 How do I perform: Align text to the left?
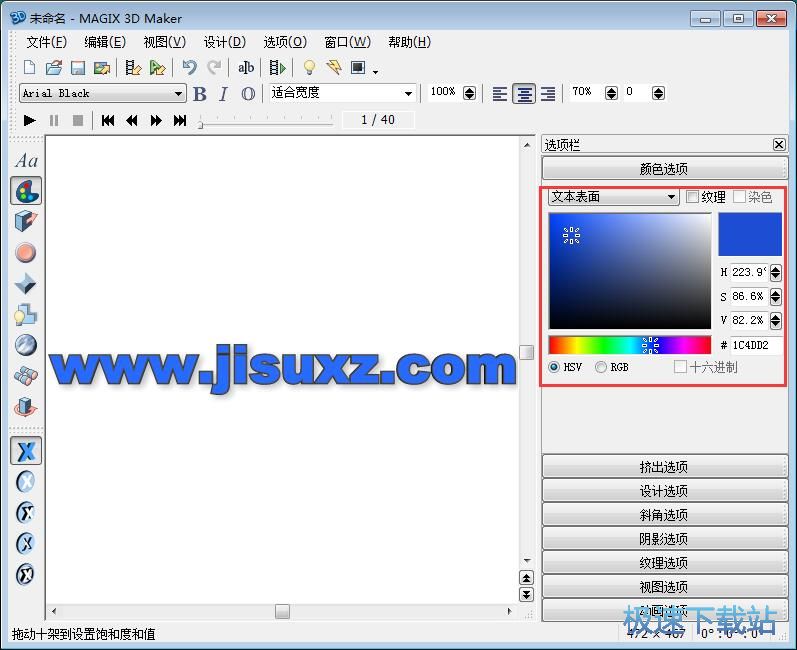coord(500,94)
